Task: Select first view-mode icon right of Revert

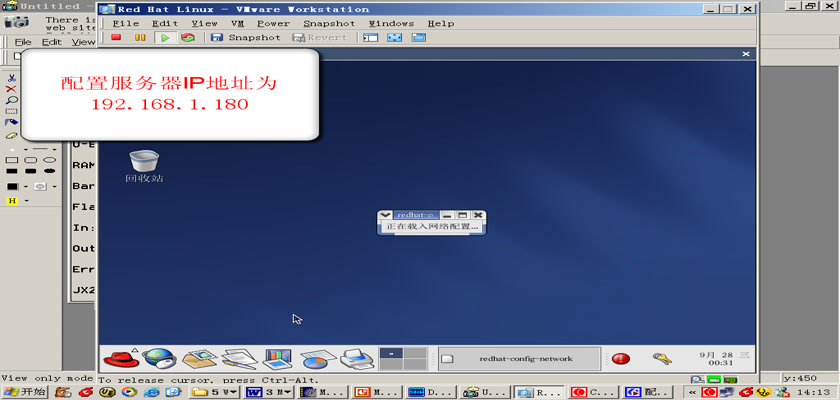Action: pos(370,37)
